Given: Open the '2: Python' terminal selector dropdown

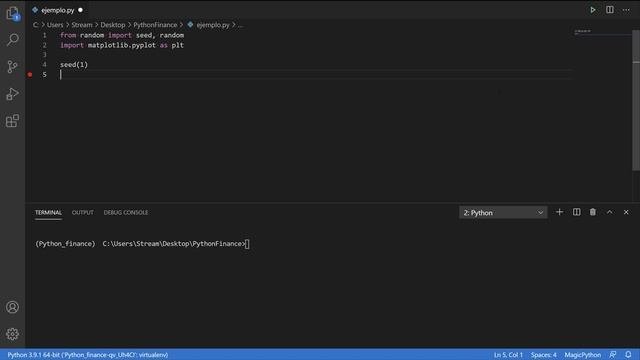Looking at the screenshot, I should pyautogui.click(x=503, y=213).
